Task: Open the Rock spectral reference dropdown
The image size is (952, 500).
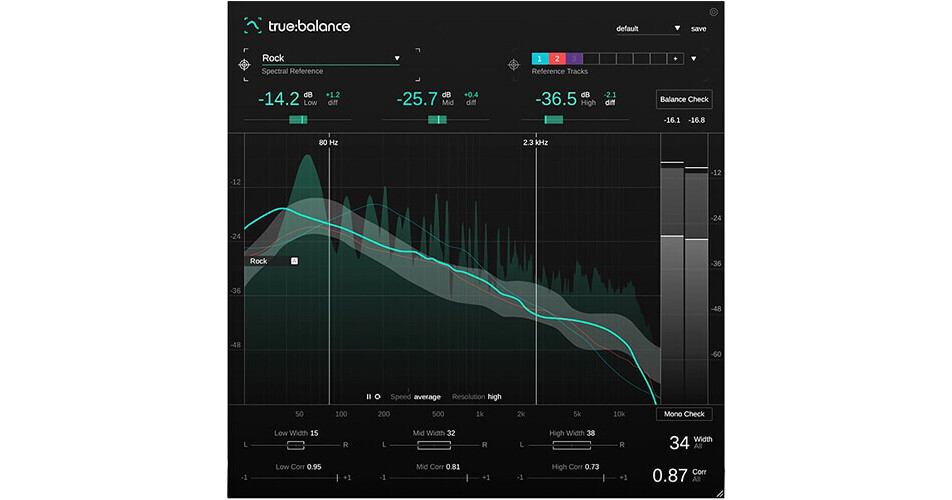Action: click(x=331, y=58)
